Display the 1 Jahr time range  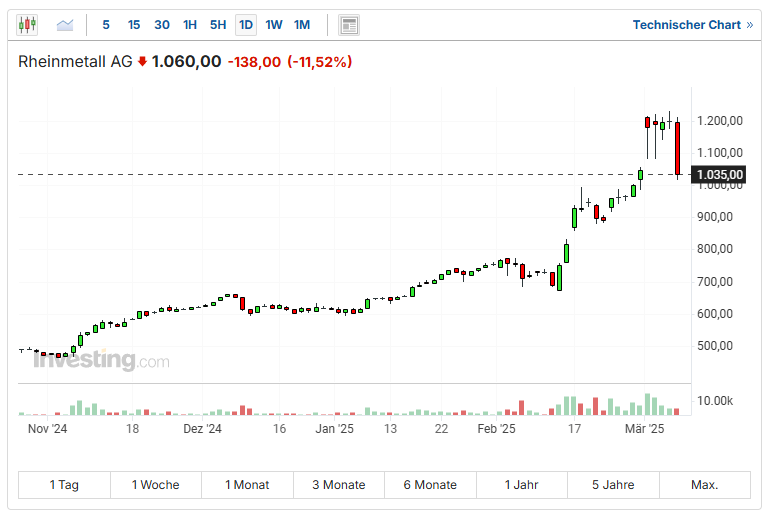click(x=521, y=485)
